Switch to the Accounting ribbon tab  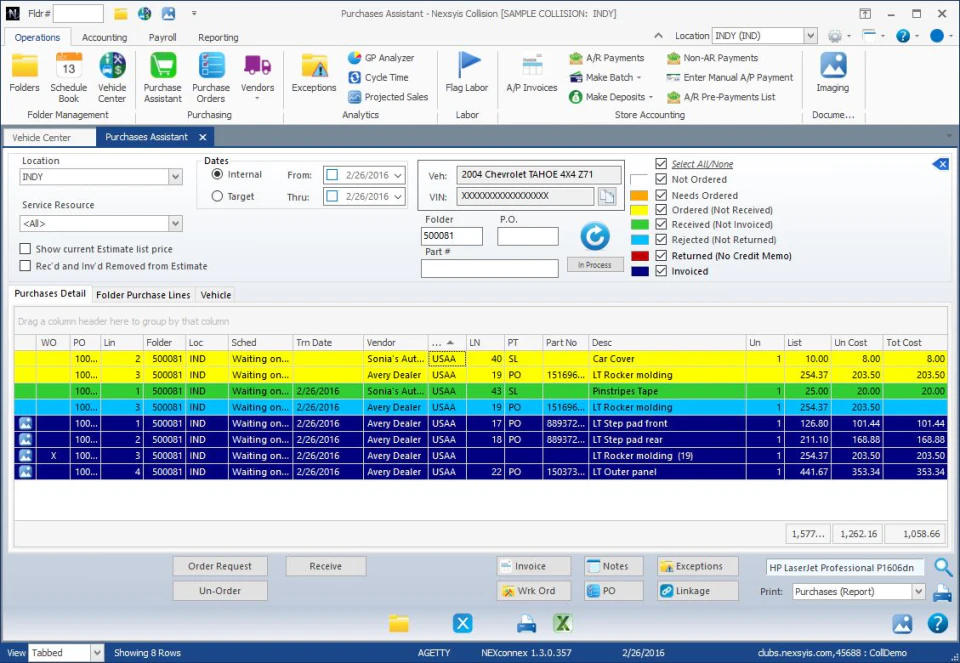click(104, 38)
